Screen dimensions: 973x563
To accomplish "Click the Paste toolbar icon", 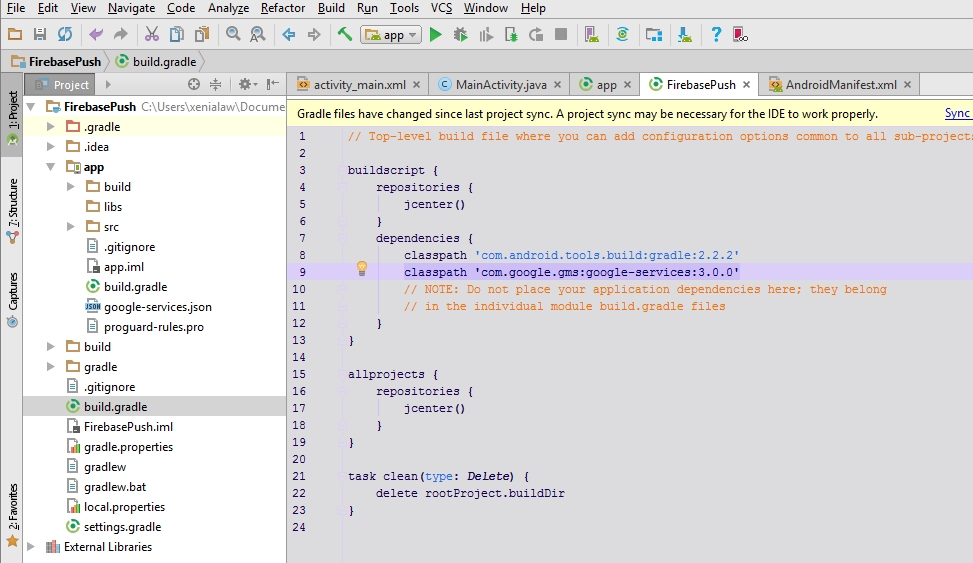I will 202,35.
